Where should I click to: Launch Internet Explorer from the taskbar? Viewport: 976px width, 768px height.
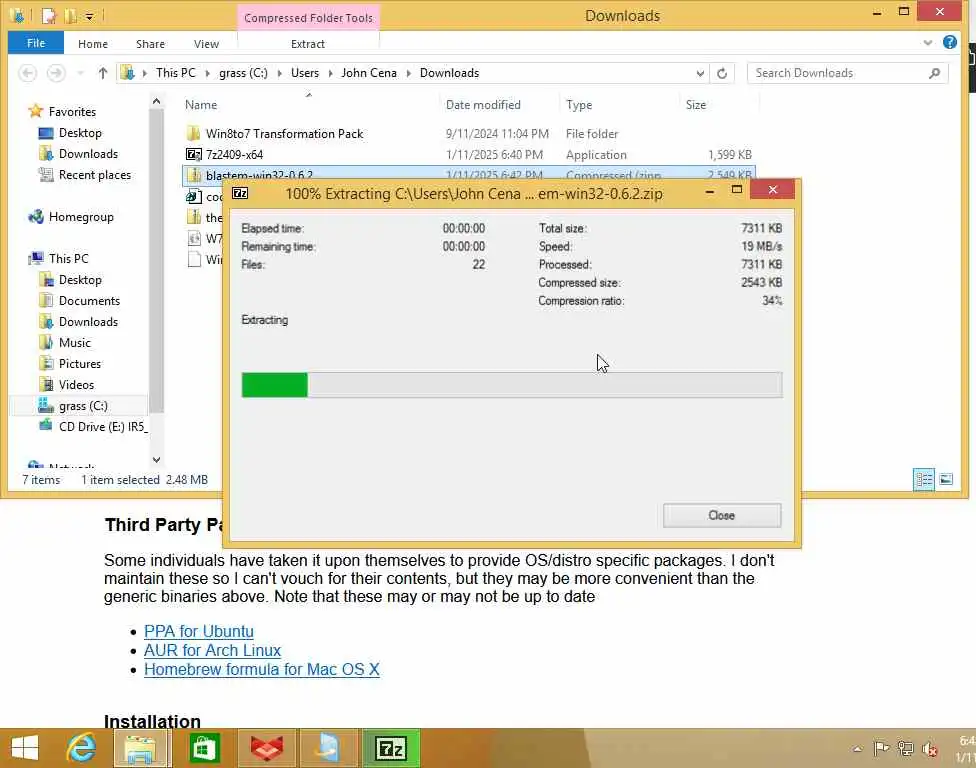[81, 748]
